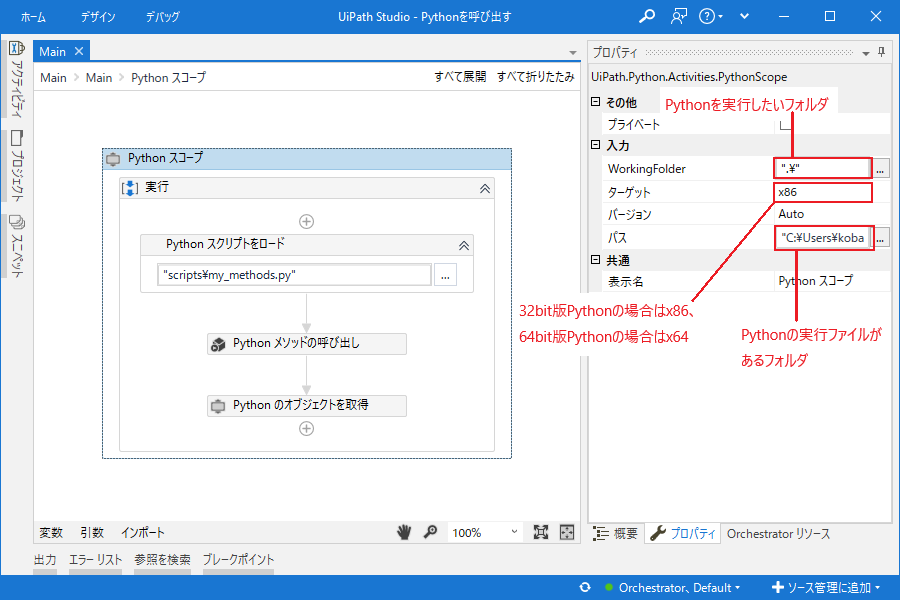This screenshot has width=900, height=600.
Task: Select the Python メソッドの呼び出し activity
Action: [307, 344]
